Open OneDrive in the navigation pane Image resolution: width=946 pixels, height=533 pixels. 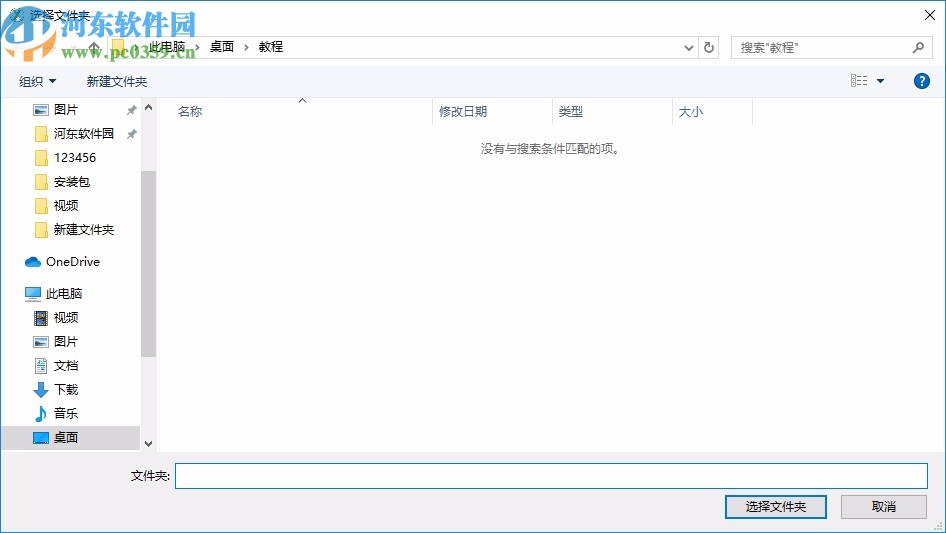[71, 261]
